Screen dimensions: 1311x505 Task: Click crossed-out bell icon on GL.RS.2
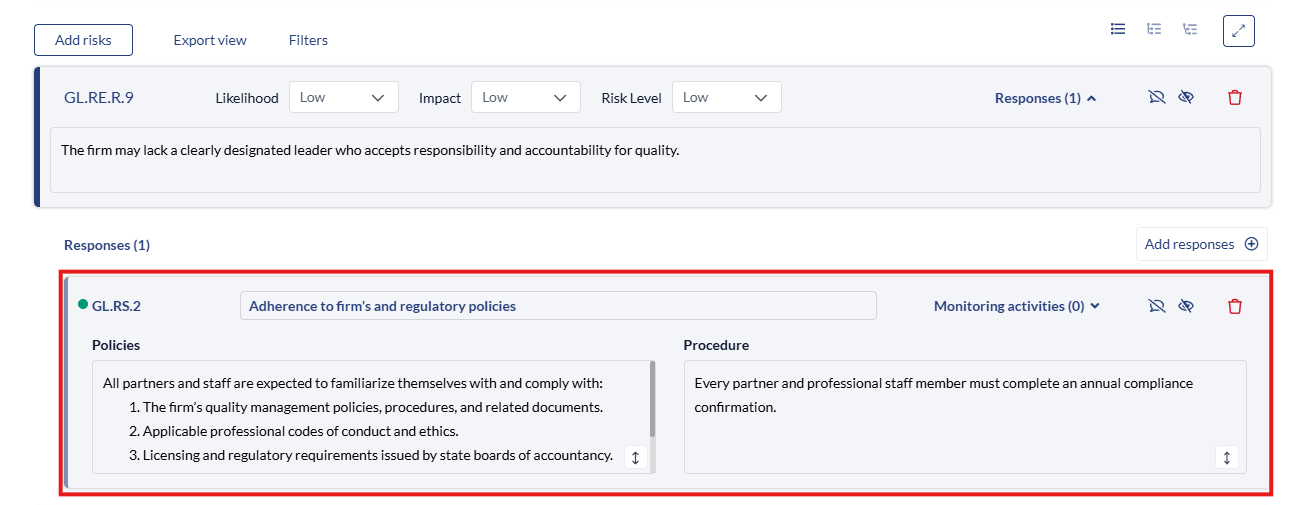pyautogui.click(x=1157, y=306)
